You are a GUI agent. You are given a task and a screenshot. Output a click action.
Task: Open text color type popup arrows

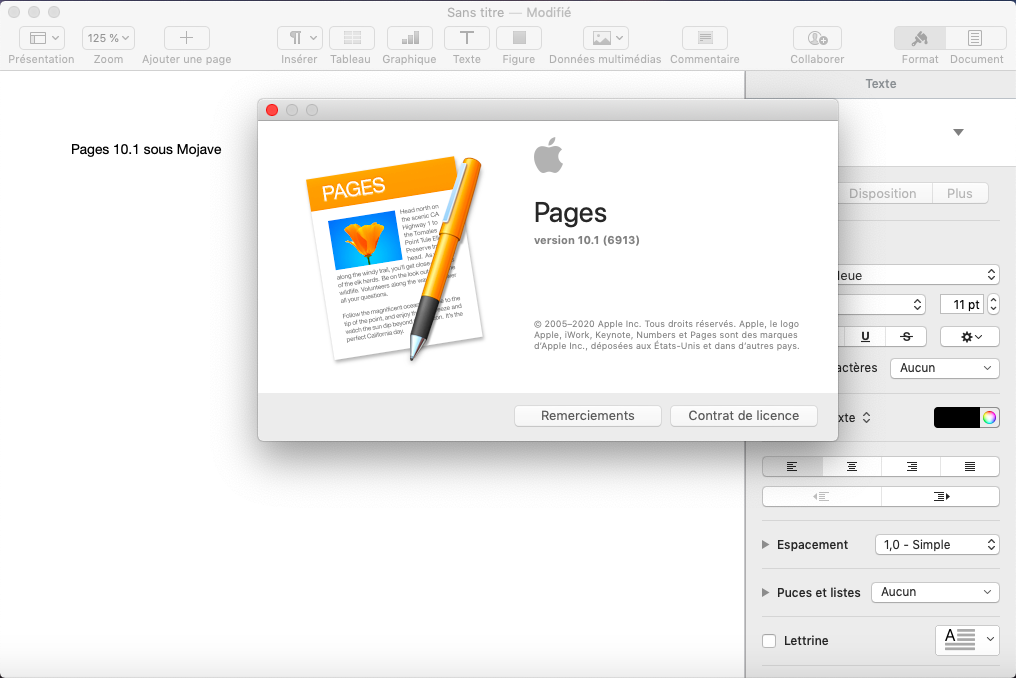click(x=866, y=418)
